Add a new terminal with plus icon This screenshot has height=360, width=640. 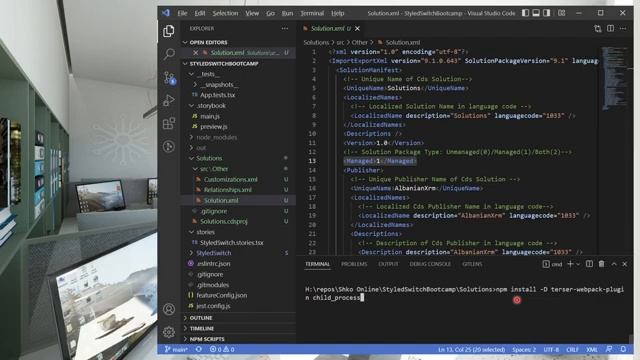570,264
